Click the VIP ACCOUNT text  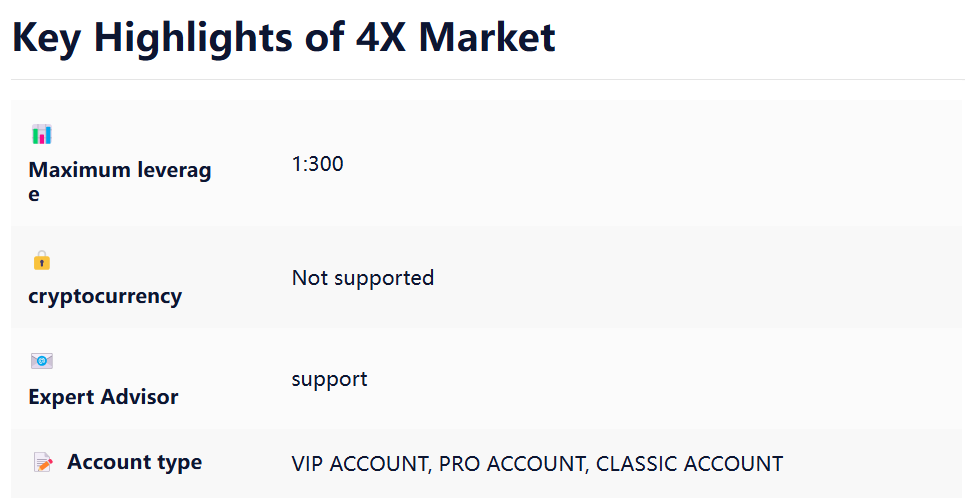[361, 464]
